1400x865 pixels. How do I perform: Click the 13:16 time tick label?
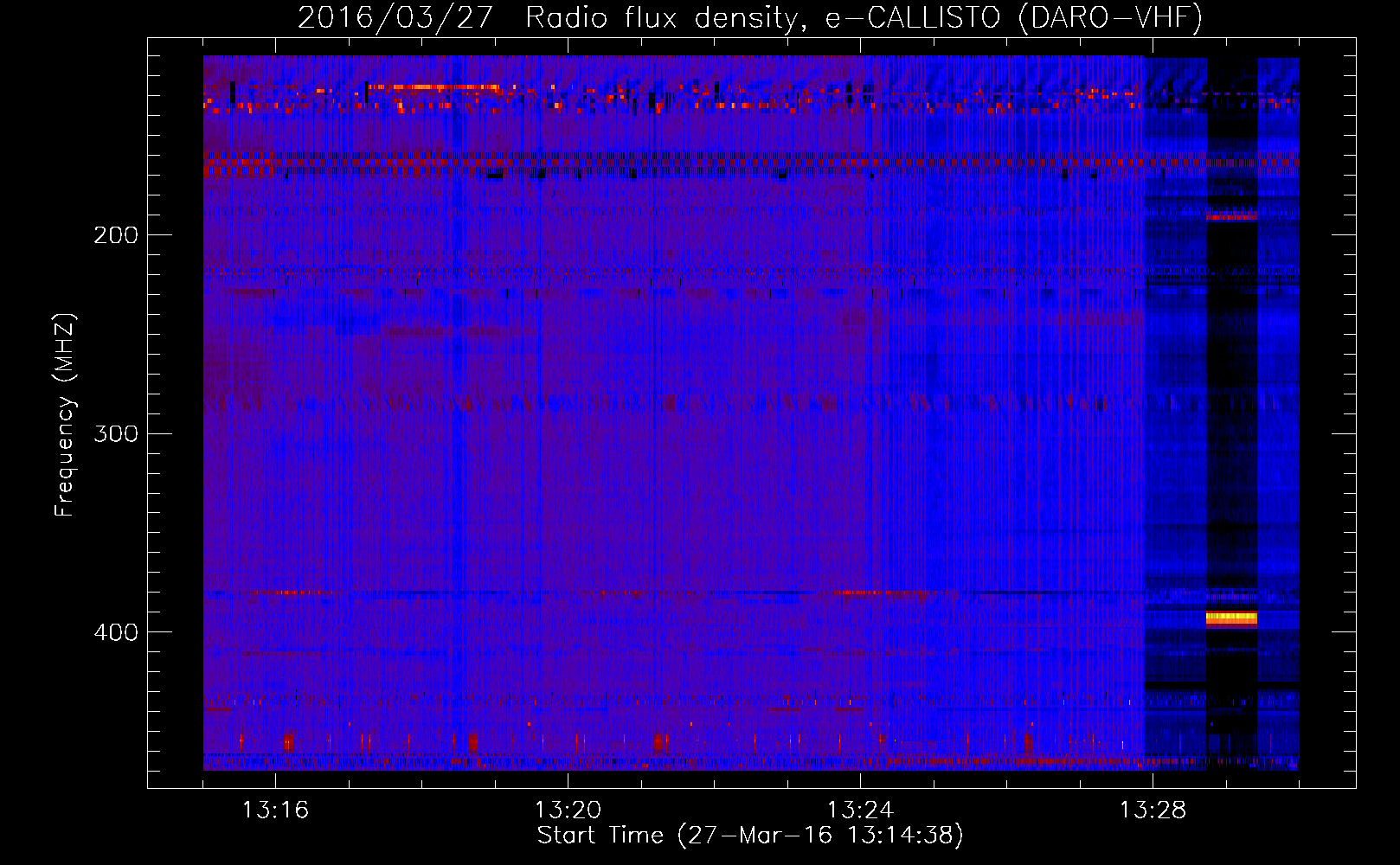point(275,810)
